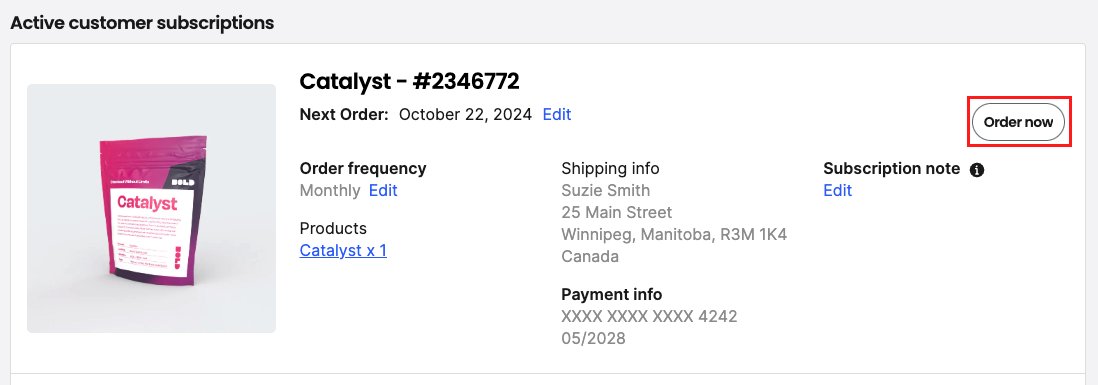Viewport: 1098px width, 385px height.
Task: Open the Catalyst x 1 product link
Action: (x=343, y=251)
